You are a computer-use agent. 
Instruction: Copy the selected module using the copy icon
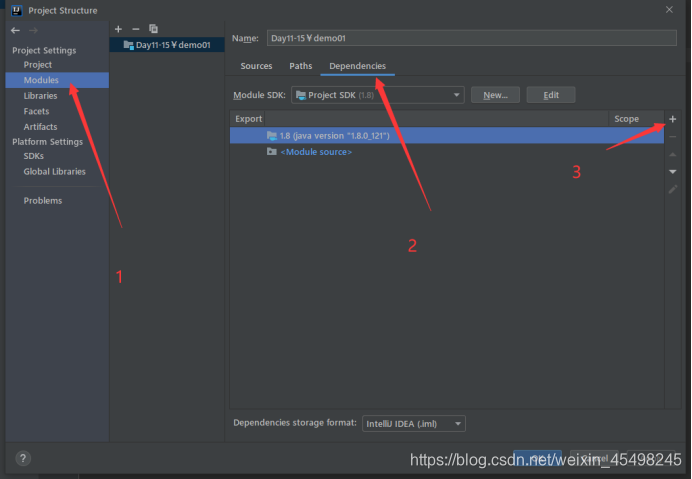click(153, 29)
